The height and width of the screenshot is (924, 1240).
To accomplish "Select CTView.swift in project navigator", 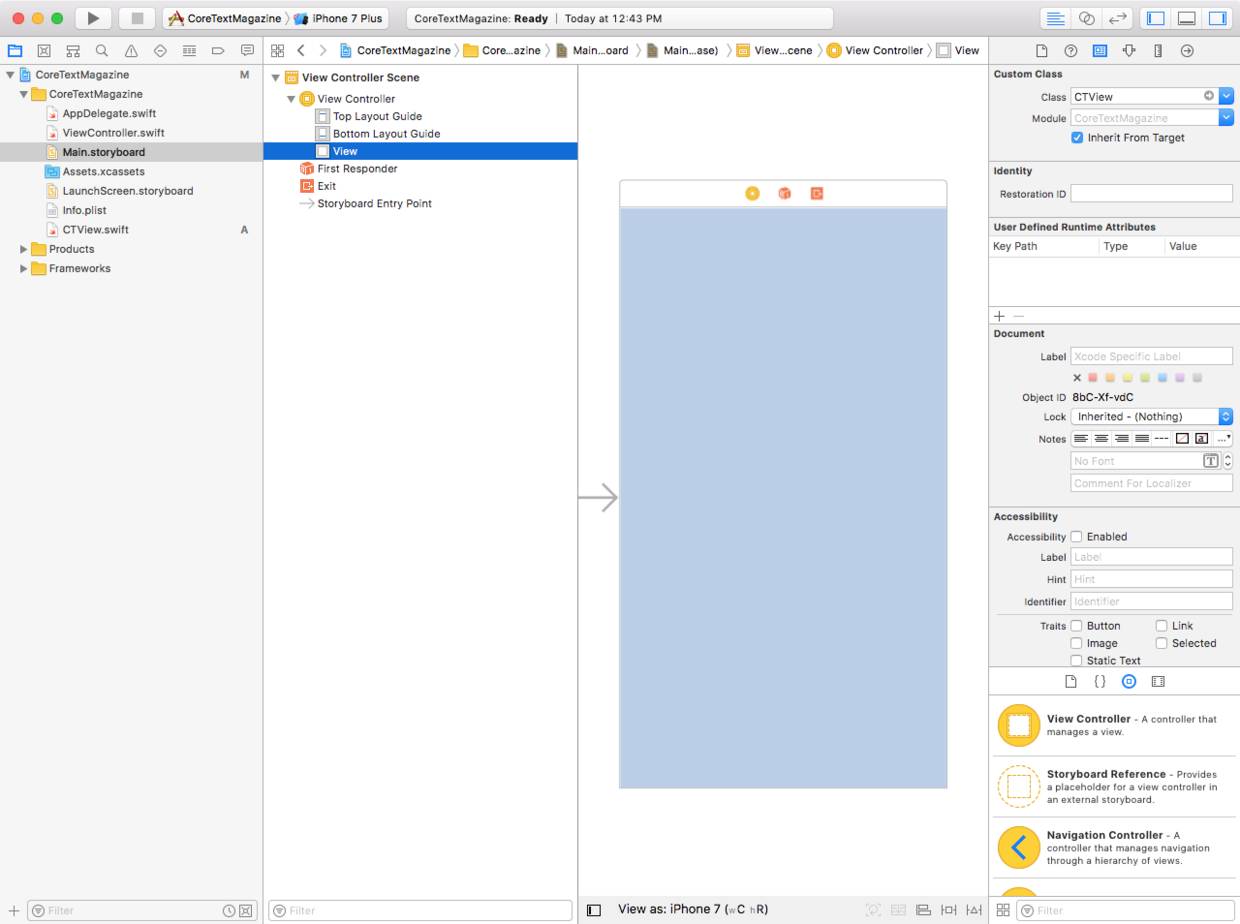I will (95, 230).
